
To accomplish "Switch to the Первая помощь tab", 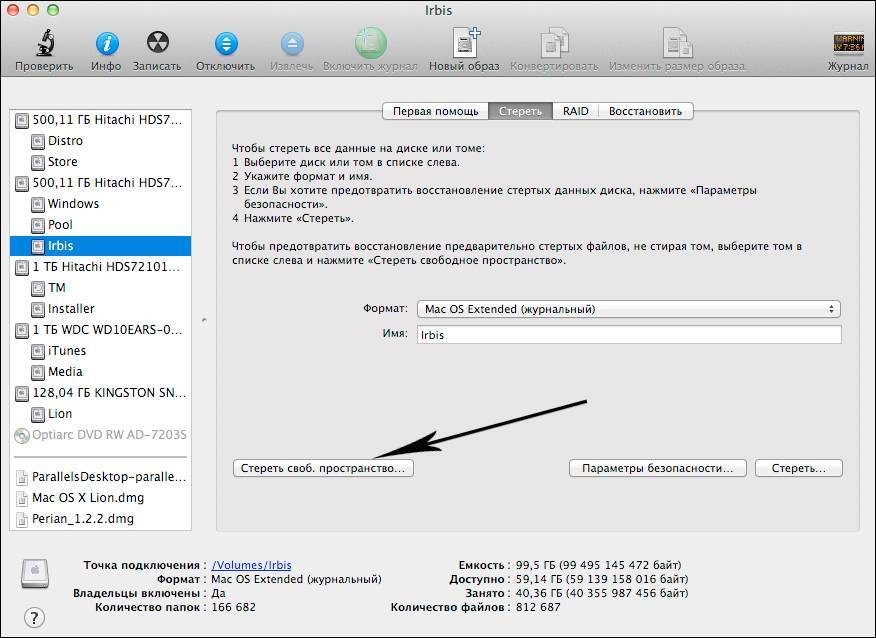I will [435, 111].
